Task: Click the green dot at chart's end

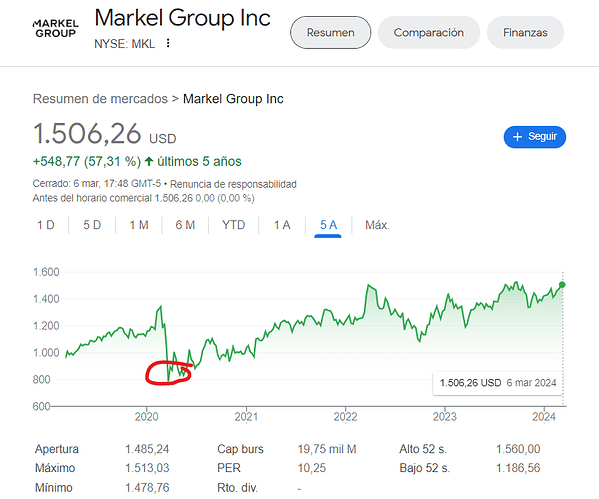Action: [562, 285]
